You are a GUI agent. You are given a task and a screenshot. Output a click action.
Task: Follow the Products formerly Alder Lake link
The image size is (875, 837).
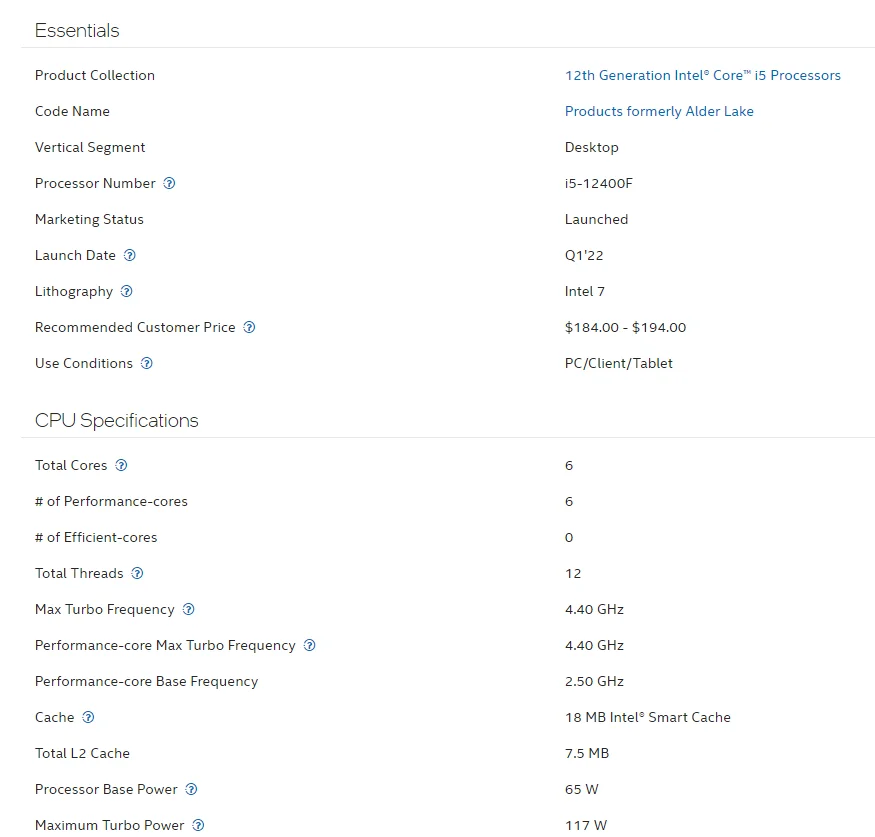coord(659,112)
